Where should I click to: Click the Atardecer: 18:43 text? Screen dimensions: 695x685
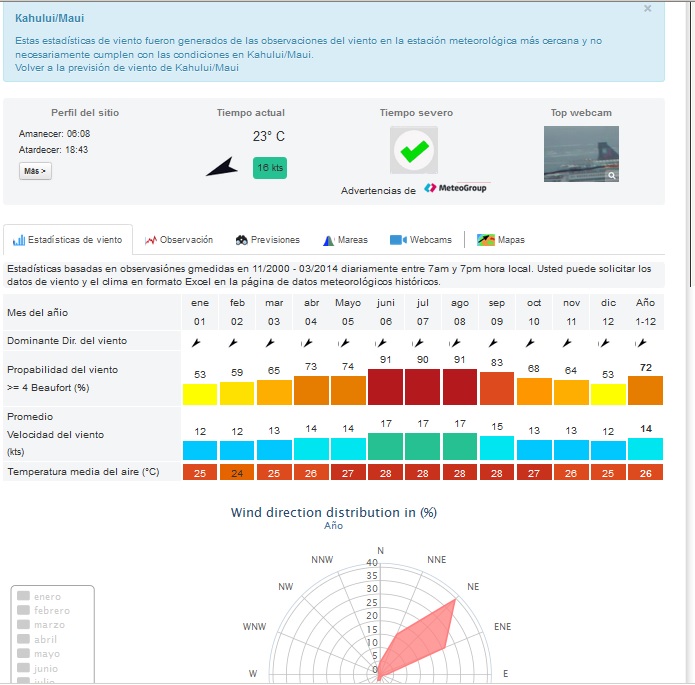pyautogui.click(x=53, y=150)
